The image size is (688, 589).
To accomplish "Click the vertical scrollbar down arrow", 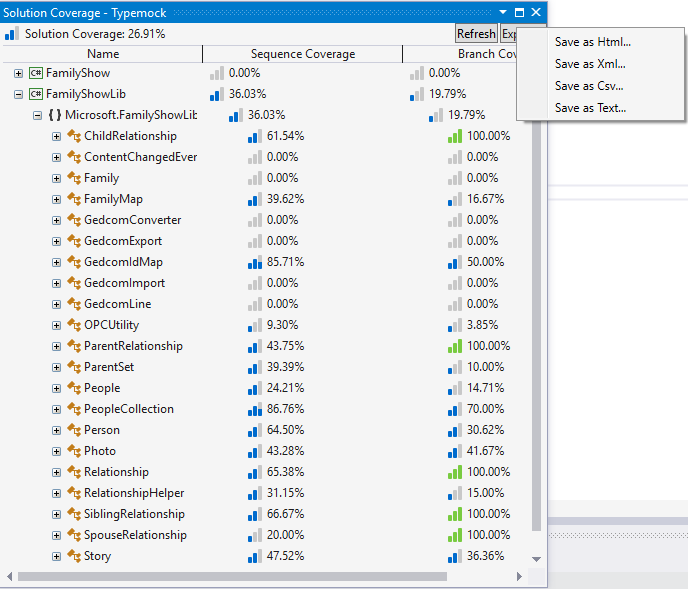I will (x=536, y=559).
